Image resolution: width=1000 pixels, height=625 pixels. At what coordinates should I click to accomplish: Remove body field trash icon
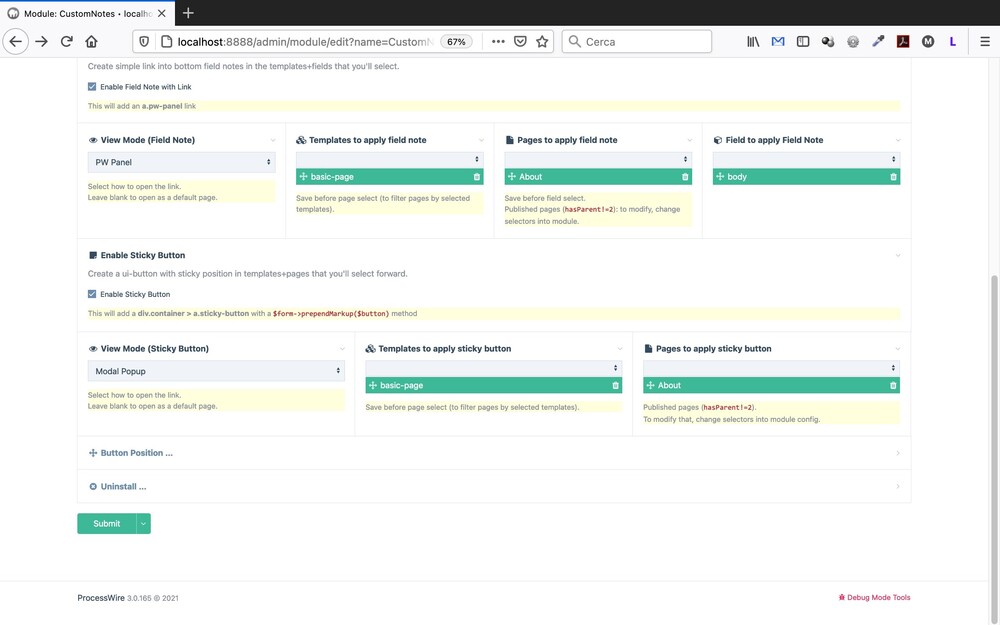point(893,177)
